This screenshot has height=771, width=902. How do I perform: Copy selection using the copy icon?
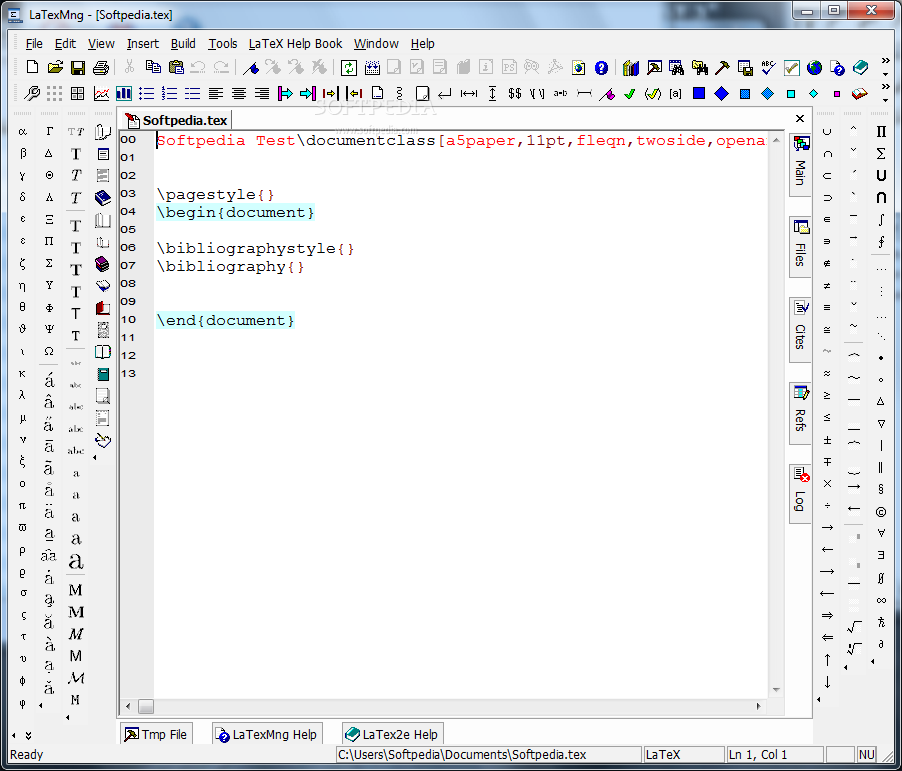coord(153,67)
